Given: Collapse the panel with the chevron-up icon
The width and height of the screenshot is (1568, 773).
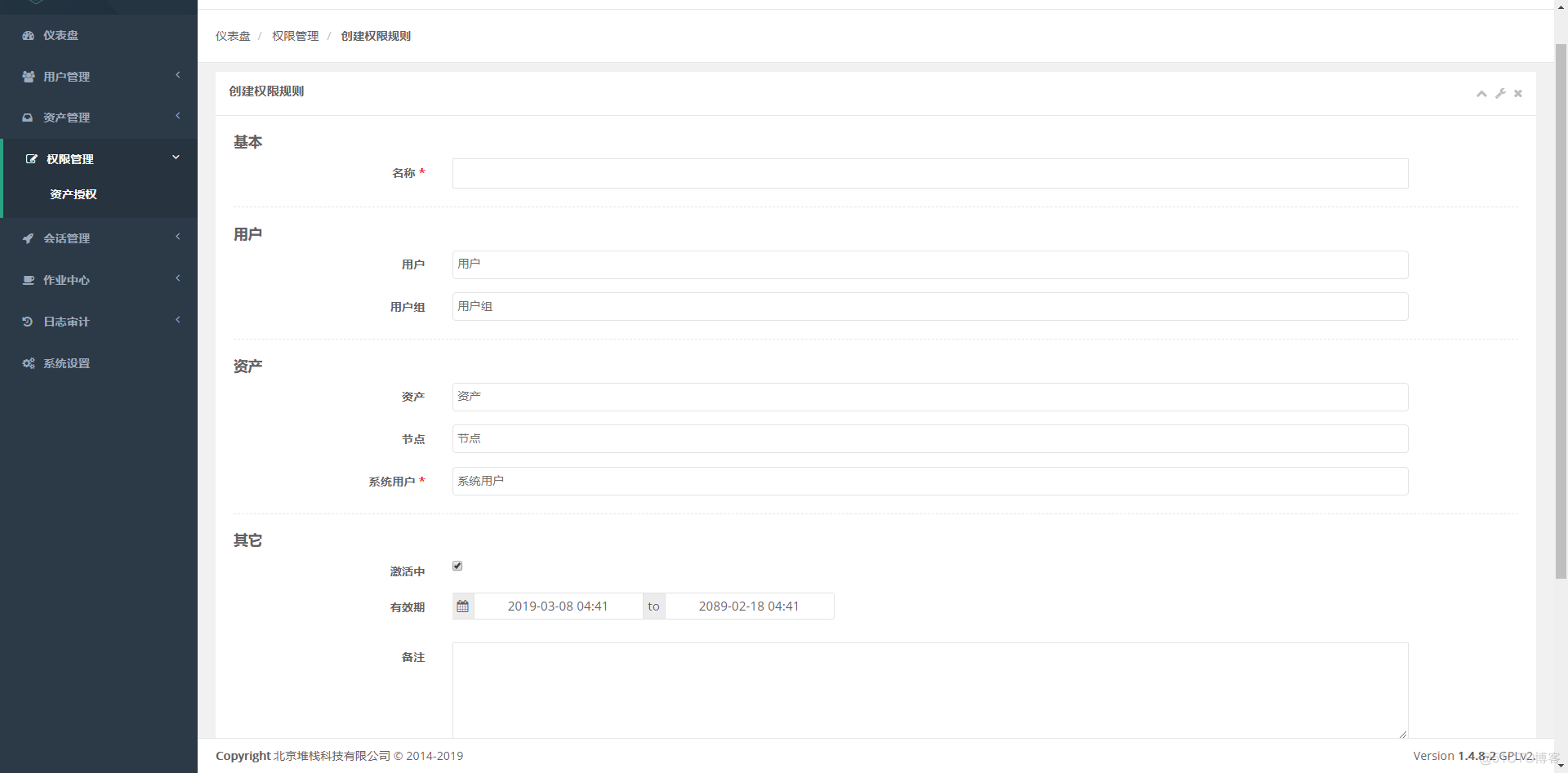Looking at the screenshot, I should (1481, 94).
